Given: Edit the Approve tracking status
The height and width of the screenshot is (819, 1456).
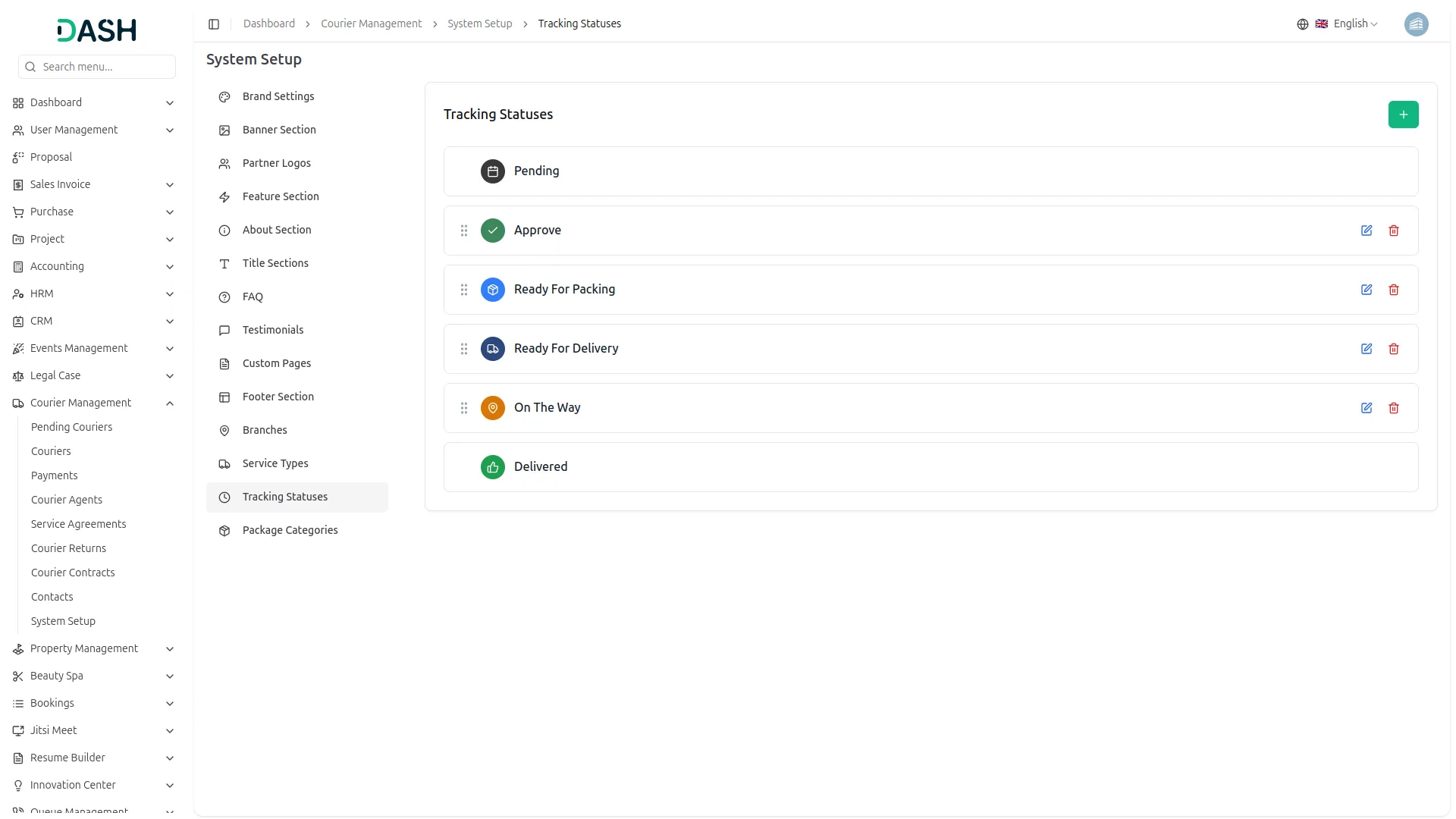Looking at the screenshot, I should click(x=1366, y=231).
